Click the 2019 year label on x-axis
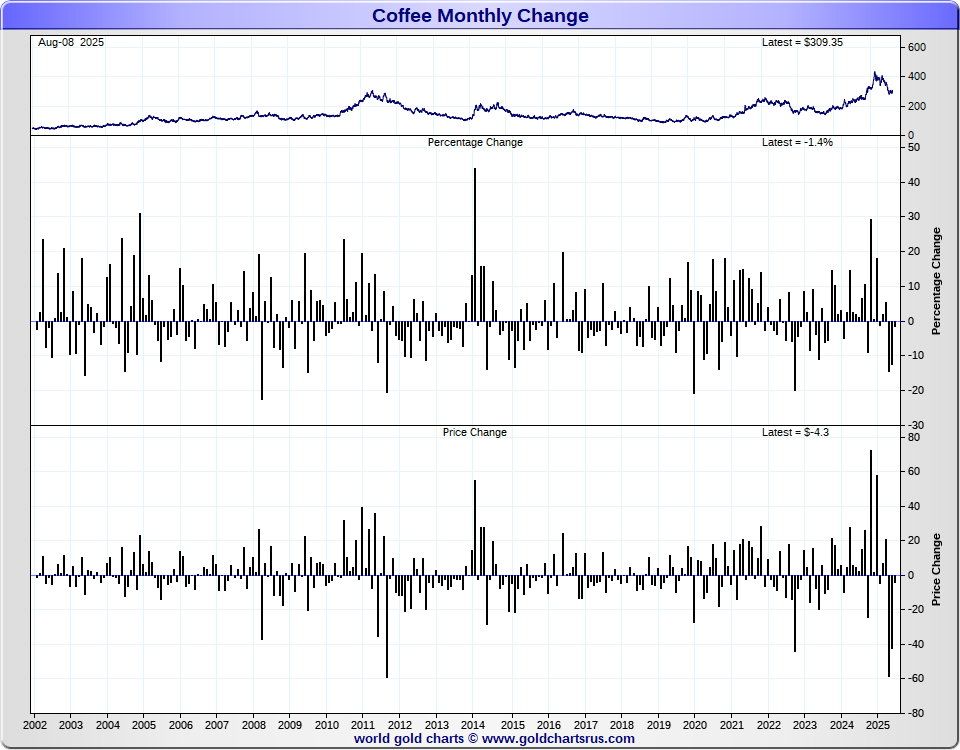960x750 pixels. [x=659, y=725]
